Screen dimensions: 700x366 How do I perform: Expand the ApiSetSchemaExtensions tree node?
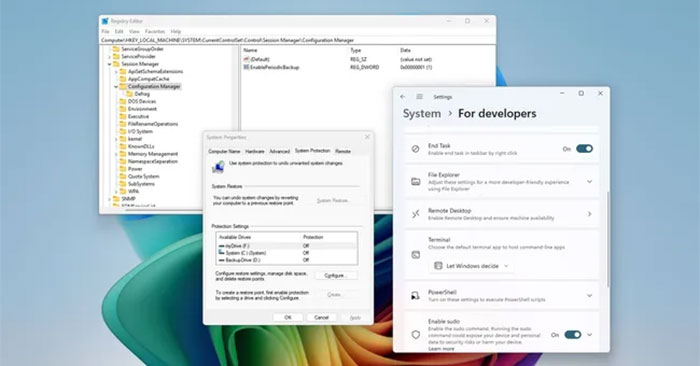(116, 72)
